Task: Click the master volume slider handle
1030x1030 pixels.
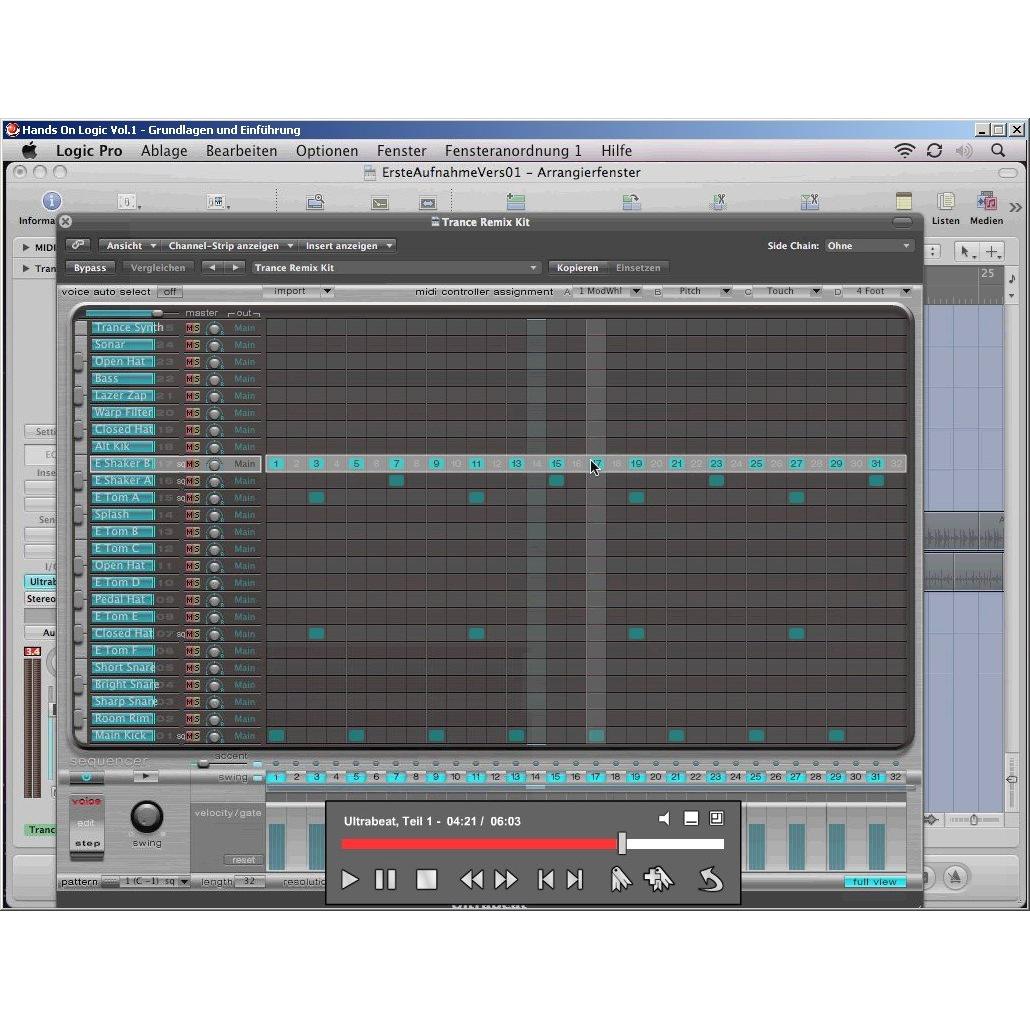Action: 157,313
